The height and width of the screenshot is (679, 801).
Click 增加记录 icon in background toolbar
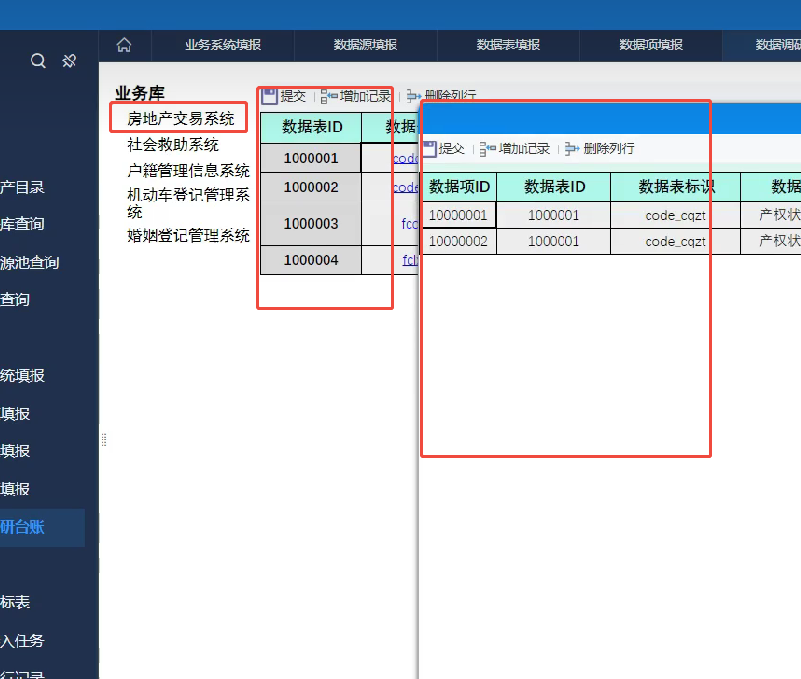(x=329, y=96)
